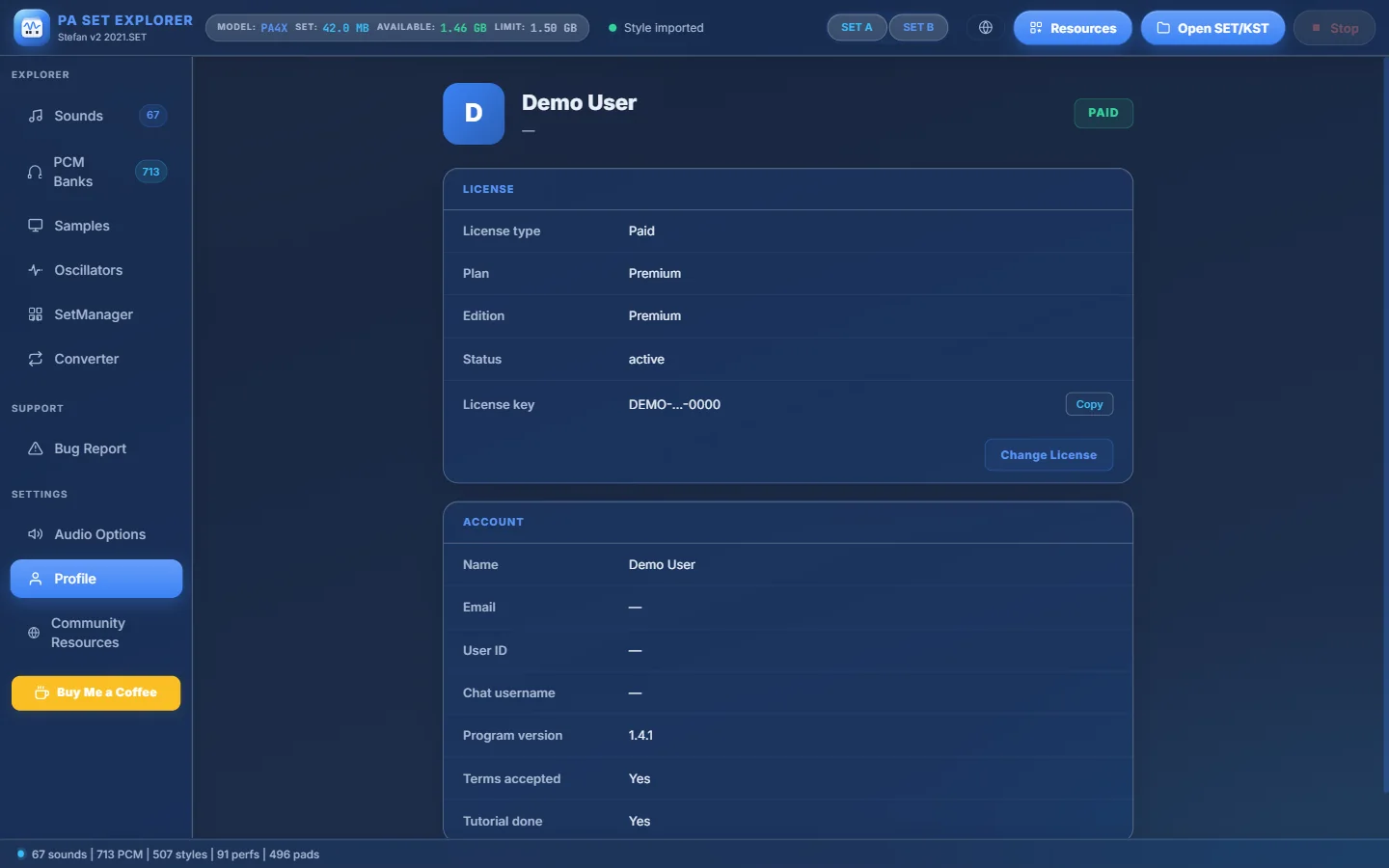This screenshot has height=868, width=1389.
Task: Click the Style imported status text
Action: (664, 28)
